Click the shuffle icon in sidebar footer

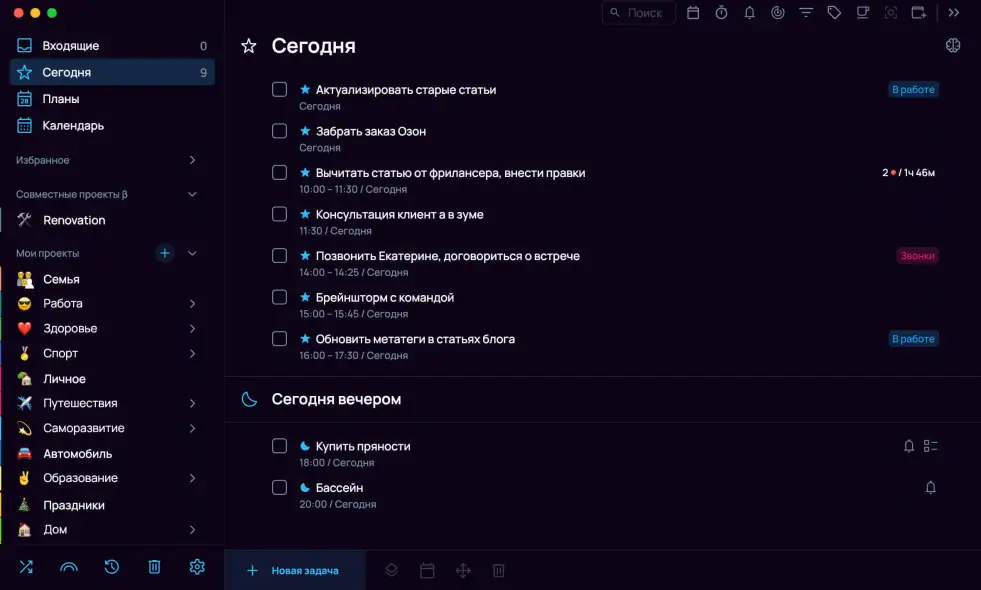pyautogui.click(x=26, y=567)
